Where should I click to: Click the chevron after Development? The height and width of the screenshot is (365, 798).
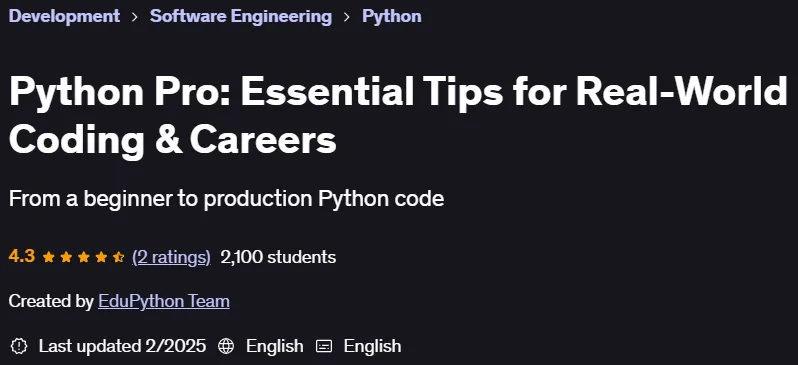click(x=135, y=17)
